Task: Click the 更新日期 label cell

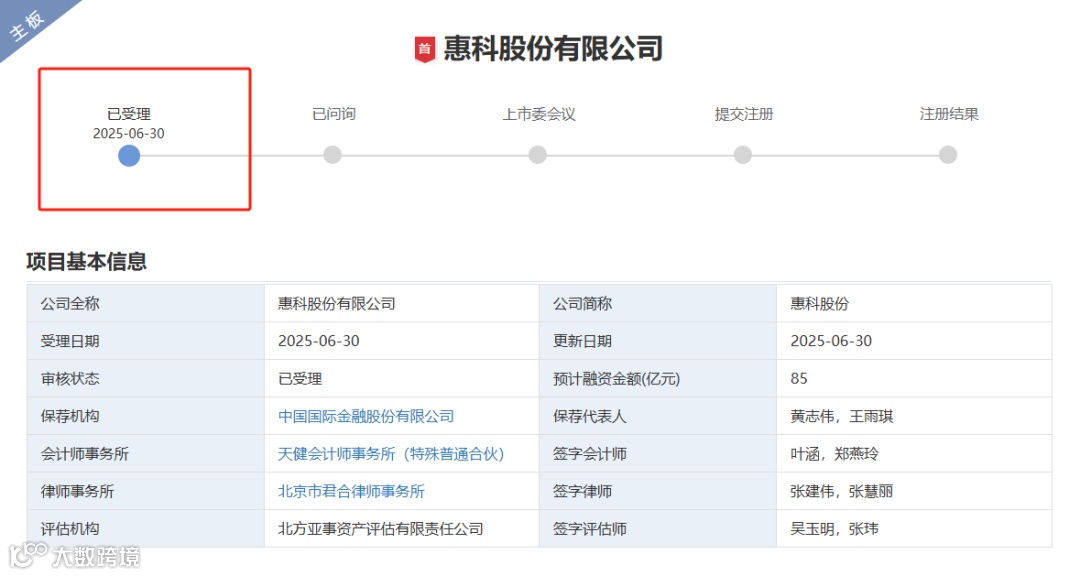Action: [x=658, y=341]
